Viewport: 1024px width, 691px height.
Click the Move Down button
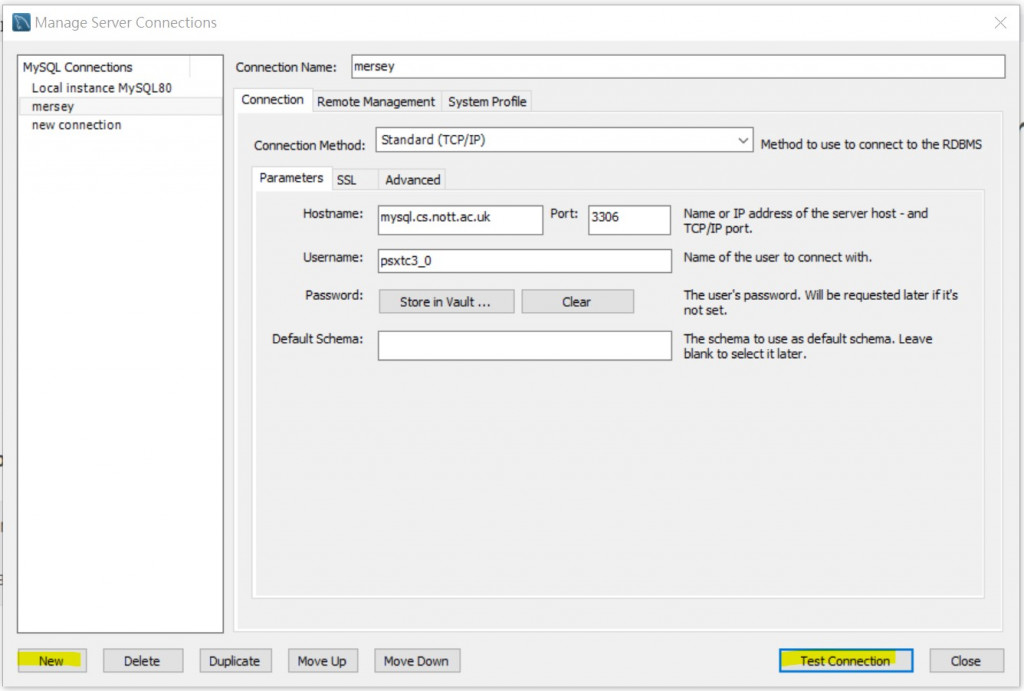pos(417,661)
